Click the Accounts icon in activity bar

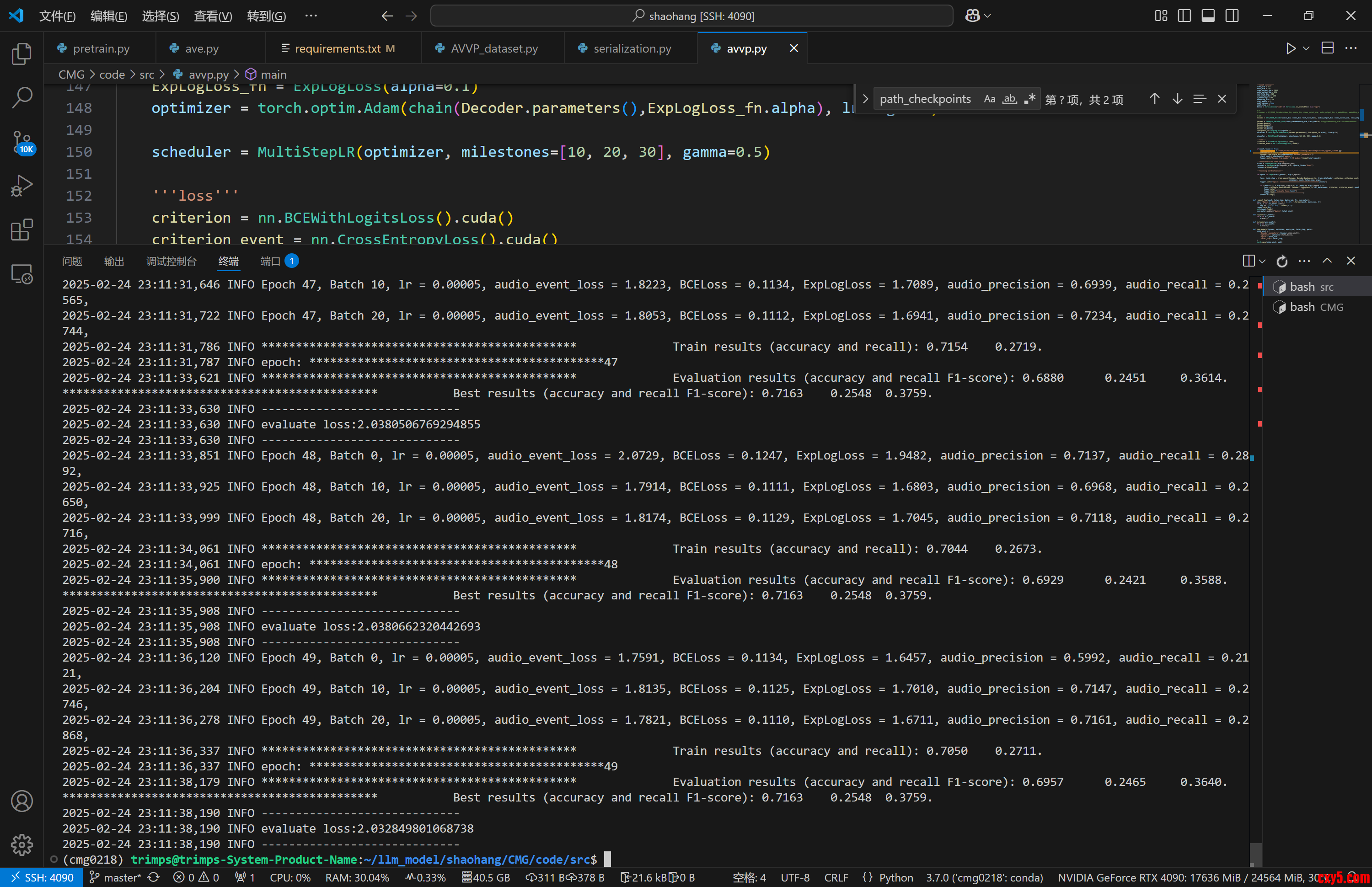pyautogui.click(x=22, y=801)
